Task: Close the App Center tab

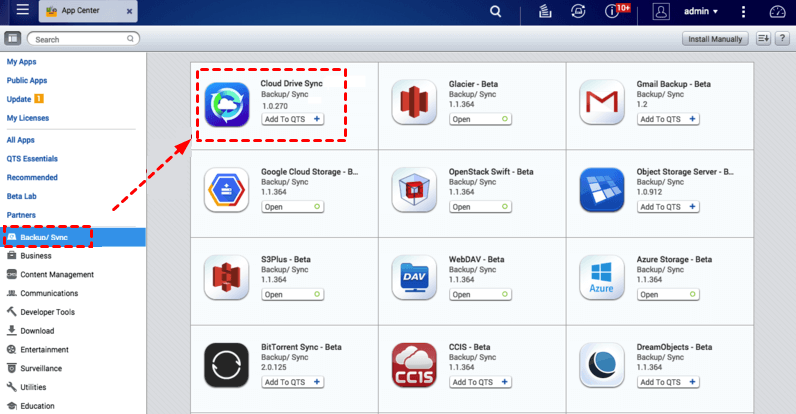Action: pos(129,11)
